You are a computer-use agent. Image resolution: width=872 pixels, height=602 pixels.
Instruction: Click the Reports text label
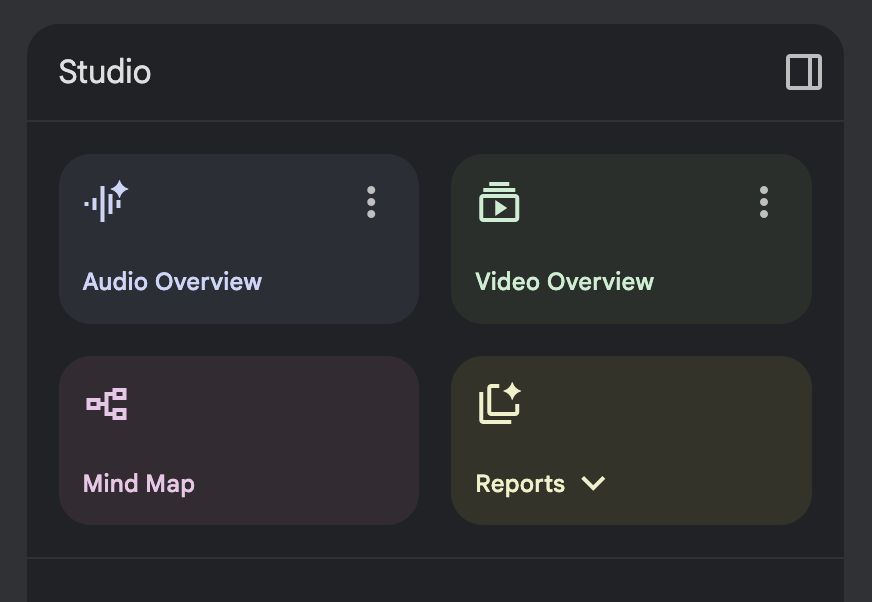(x=521, y=484)
